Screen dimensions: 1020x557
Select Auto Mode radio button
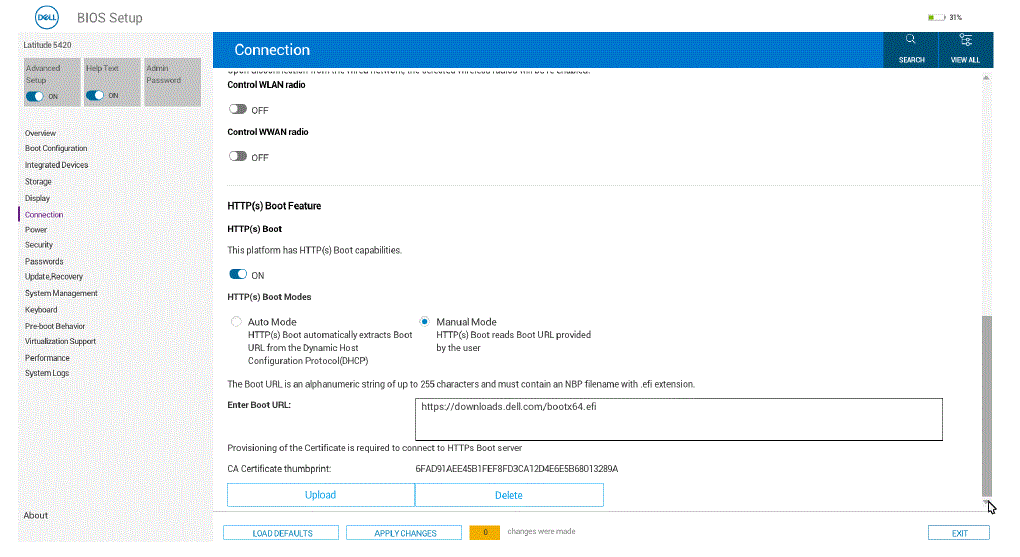pos(236,321)
